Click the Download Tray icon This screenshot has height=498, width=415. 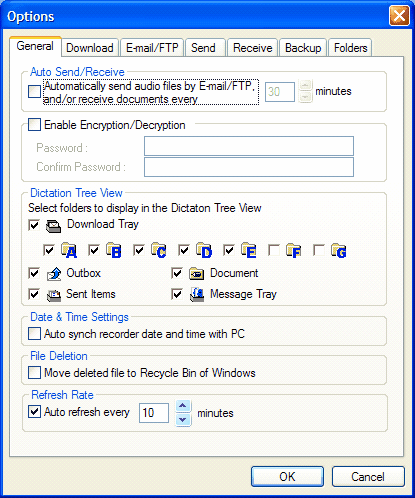click(x=53, y=226)
